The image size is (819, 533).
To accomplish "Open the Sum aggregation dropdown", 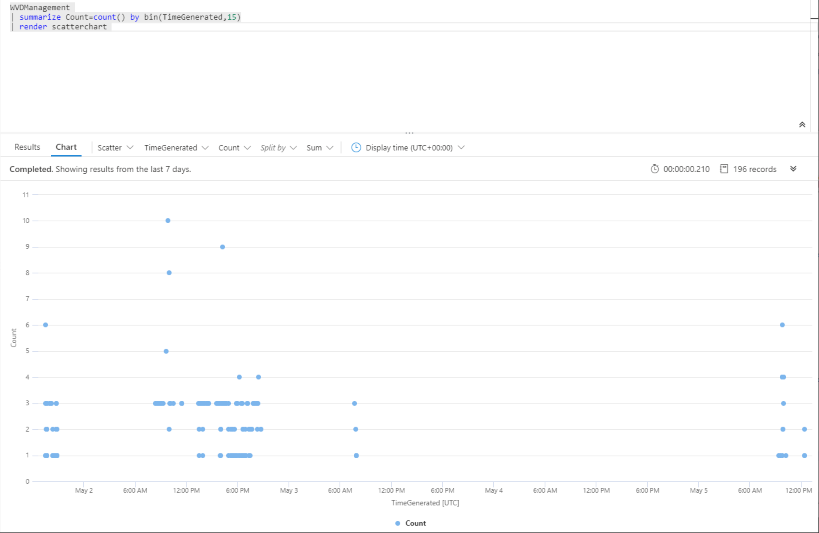I will (320, 148).
